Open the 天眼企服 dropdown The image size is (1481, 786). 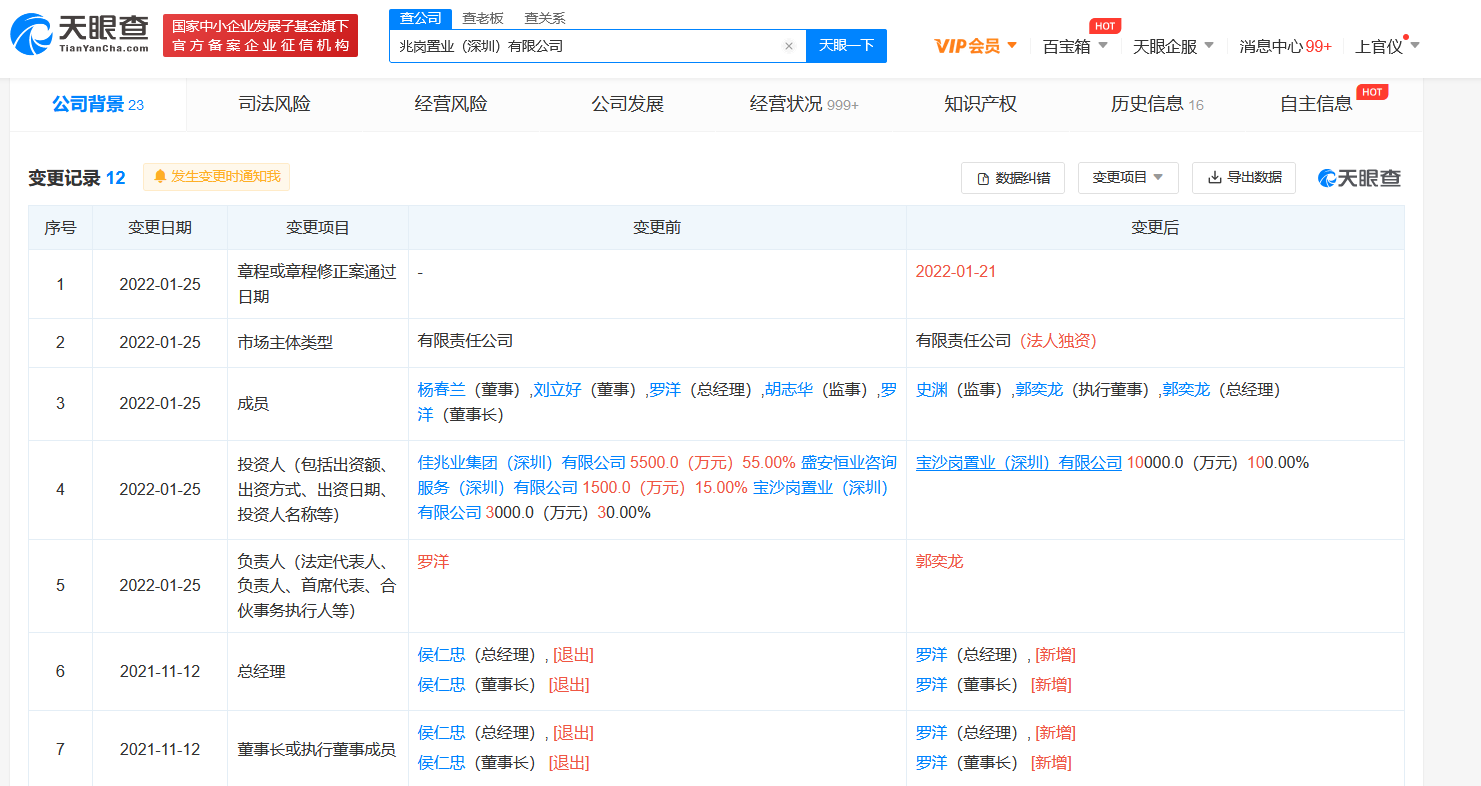pyautogui.click(x=1173, y=46)
